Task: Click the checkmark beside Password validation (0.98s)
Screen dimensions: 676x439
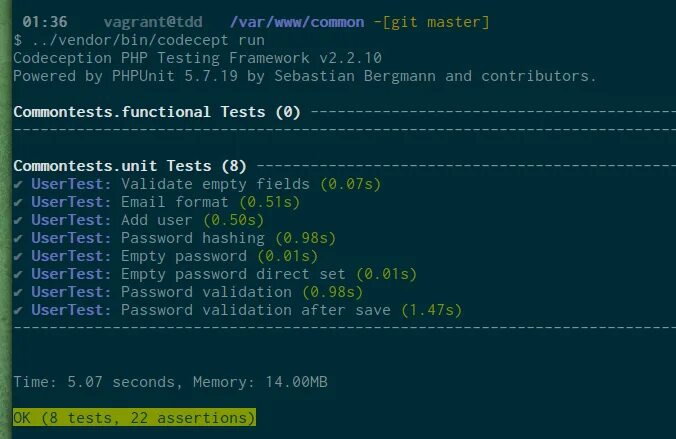Action: coord(18,293)
